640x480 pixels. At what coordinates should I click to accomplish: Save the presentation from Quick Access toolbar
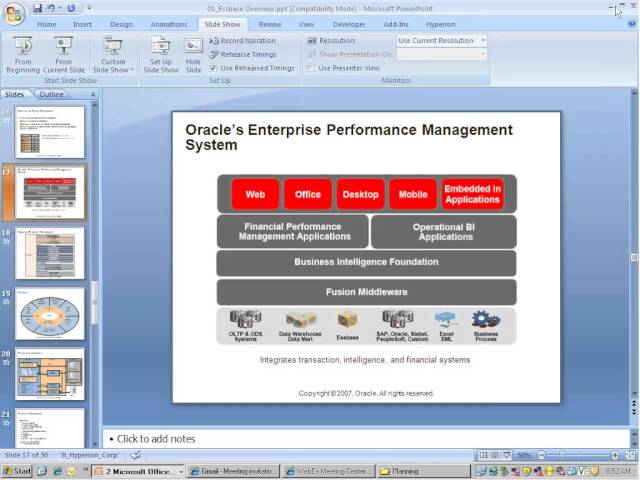click(x=38, y=8)
